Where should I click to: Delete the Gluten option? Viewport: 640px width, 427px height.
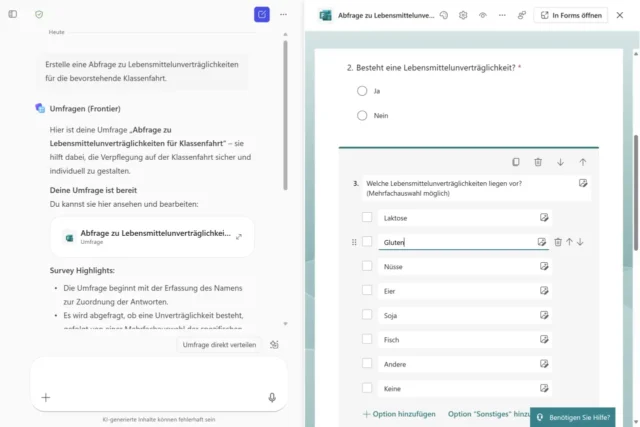click(x=558, y=242)
